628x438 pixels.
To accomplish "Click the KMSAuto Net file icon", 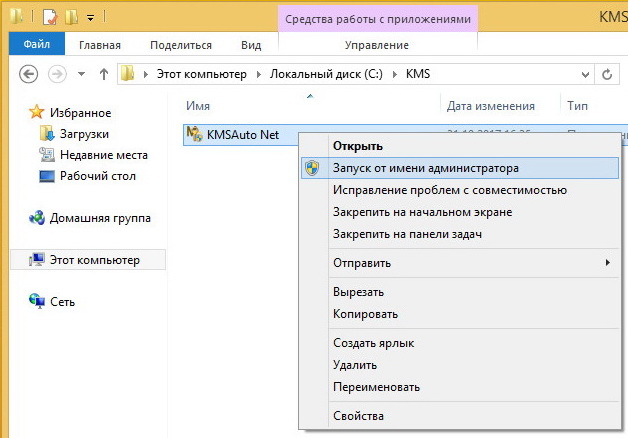I will tap(194, 134).
